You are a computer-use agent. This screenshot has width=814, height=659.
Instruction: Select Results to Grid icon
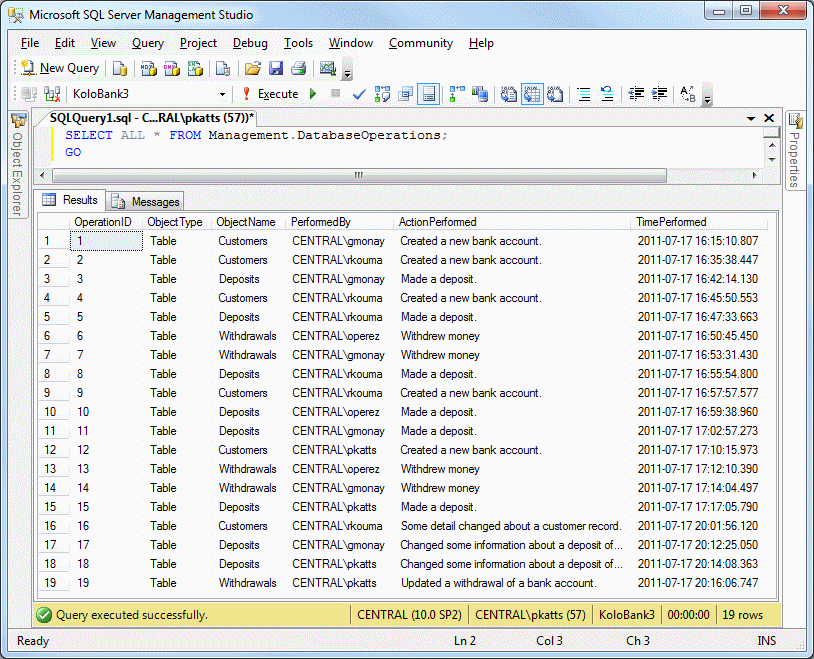click(532, 94)
